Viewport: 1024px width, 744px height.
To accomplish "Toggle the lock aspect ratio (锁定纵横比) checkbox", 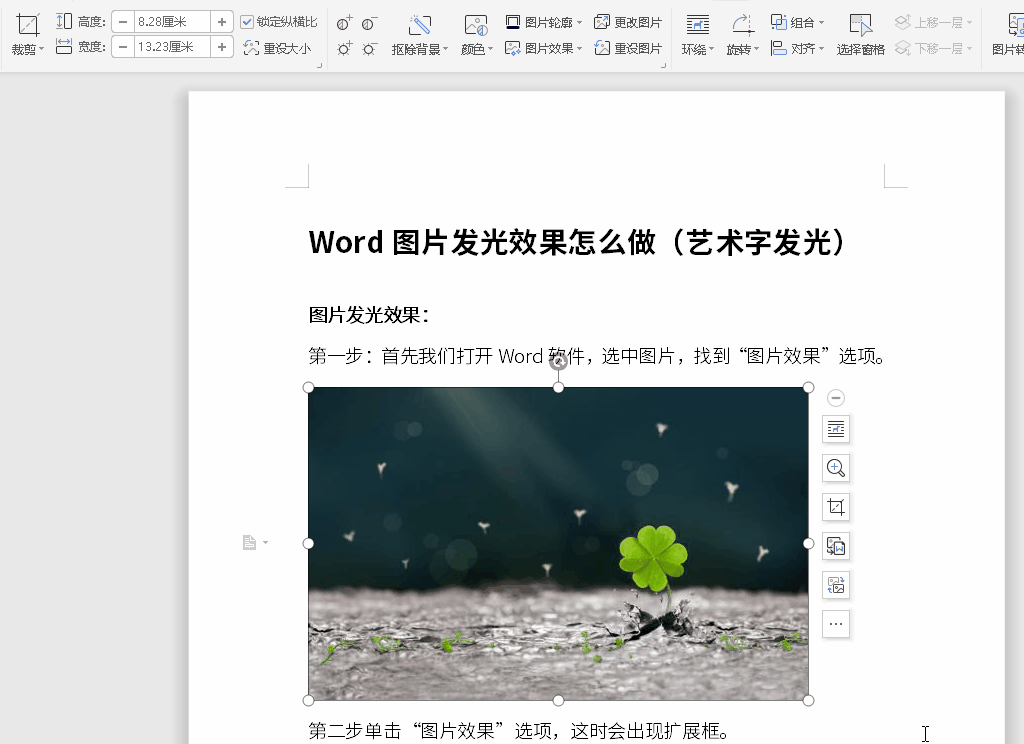I will coord(248,22).
